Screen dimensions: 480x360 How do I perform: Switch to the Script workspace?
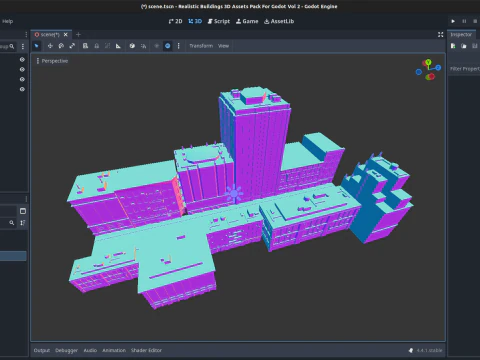pos(219,21)
